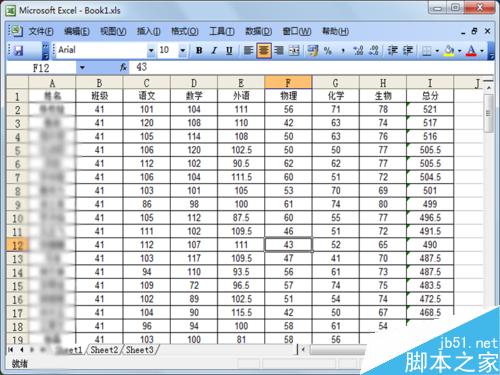Viewport: 500px width, 375px height.
Task: Click the Borders icon
Action: click(427, 51)
